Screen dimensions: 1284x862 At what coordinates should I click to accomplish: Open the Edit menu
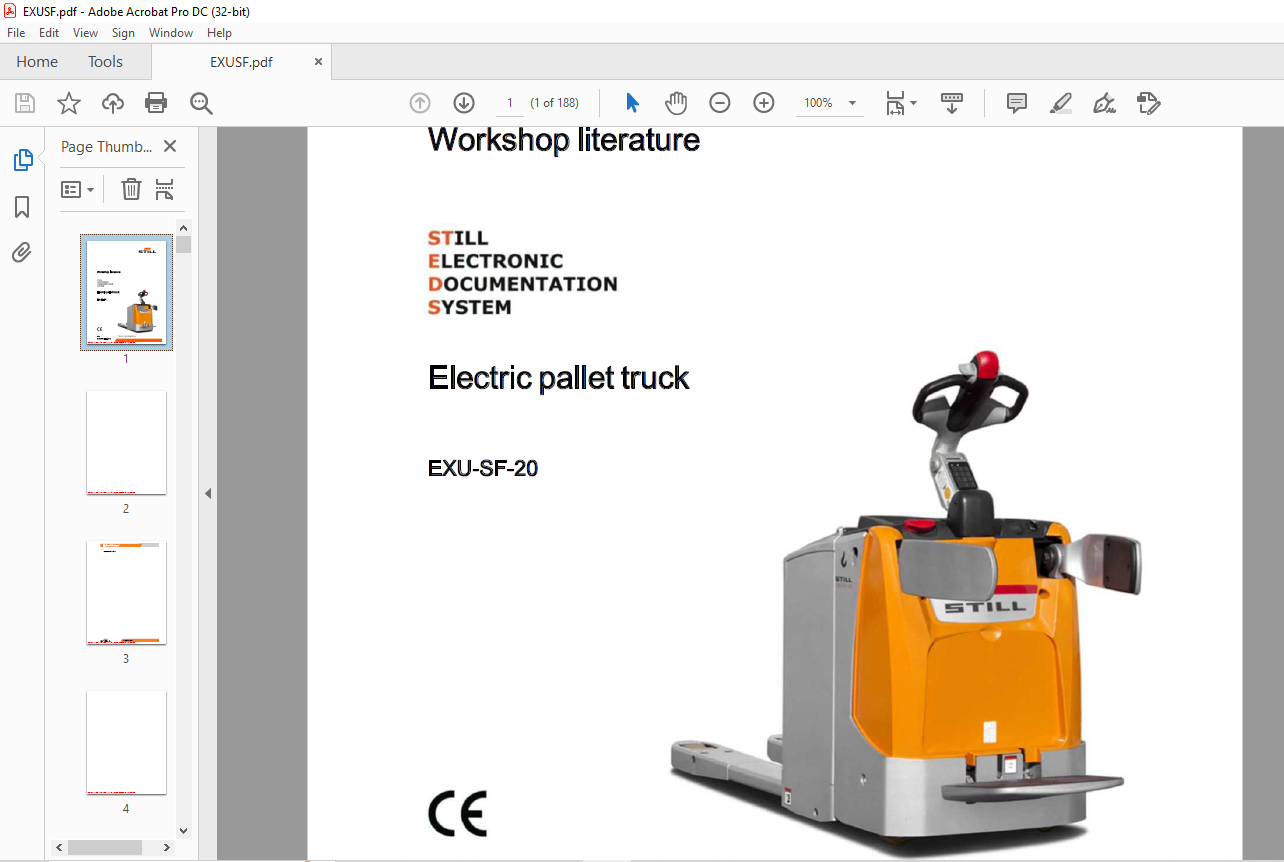[49, 33]
